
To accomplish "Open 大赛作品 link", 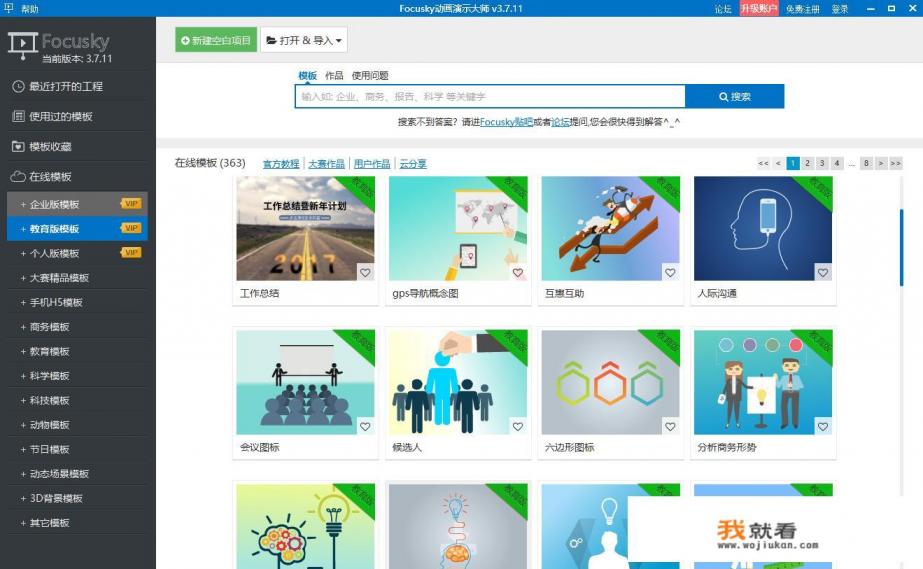I will click(326, 164).
